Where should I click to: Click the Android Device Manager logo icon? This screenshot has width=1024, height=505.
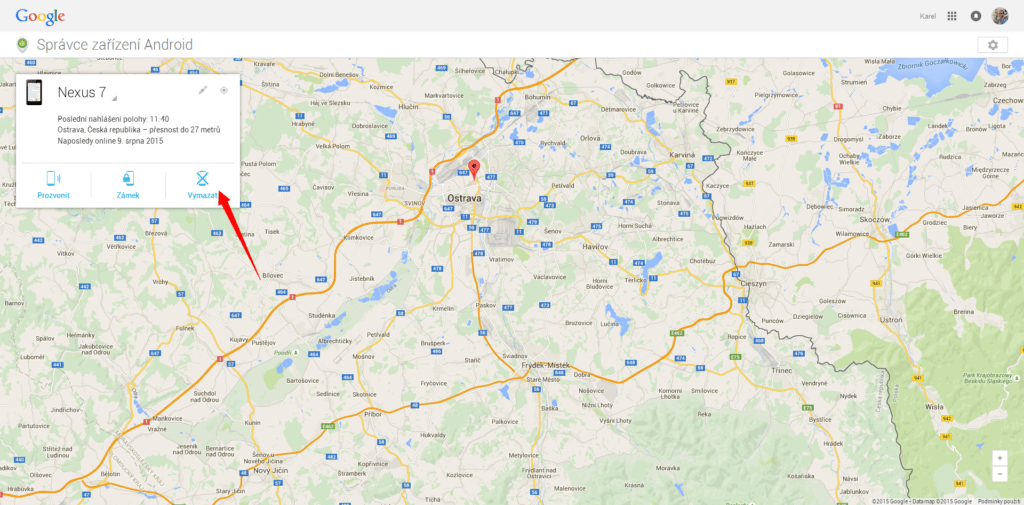point(24,44)
